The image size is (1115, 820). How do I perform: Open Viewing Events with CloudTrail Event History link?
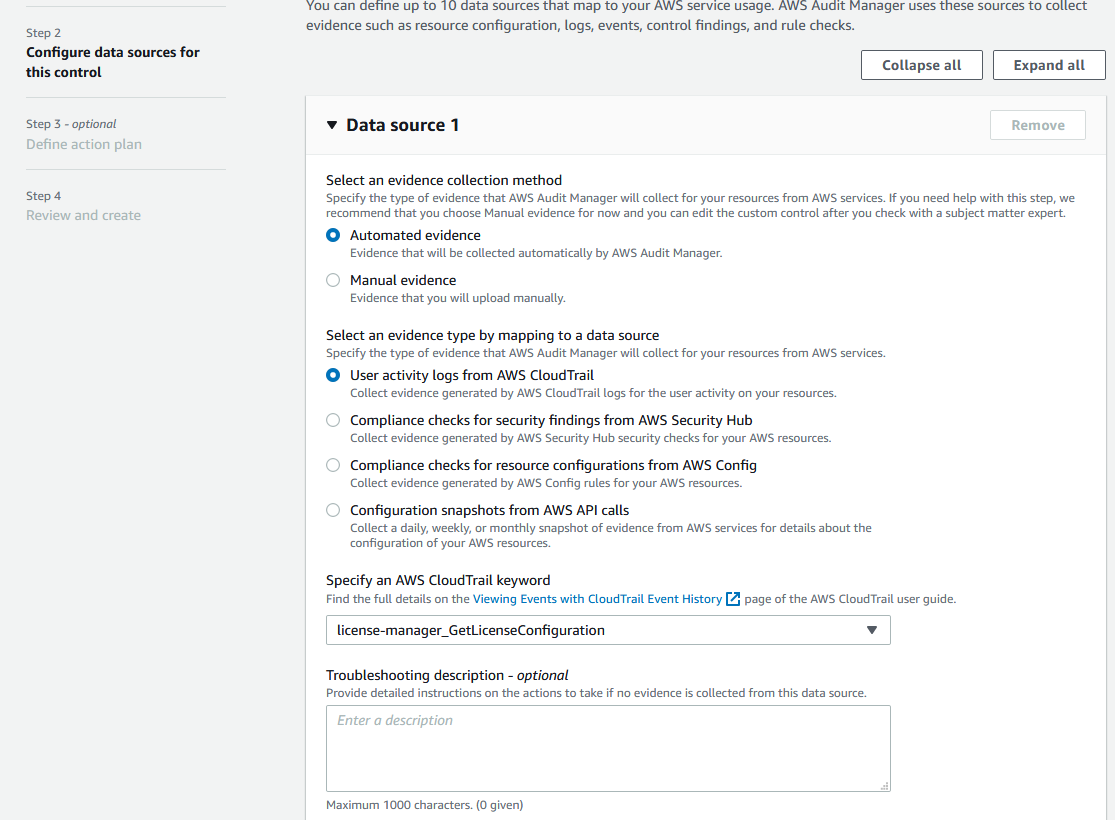click(x=597, y=599)
